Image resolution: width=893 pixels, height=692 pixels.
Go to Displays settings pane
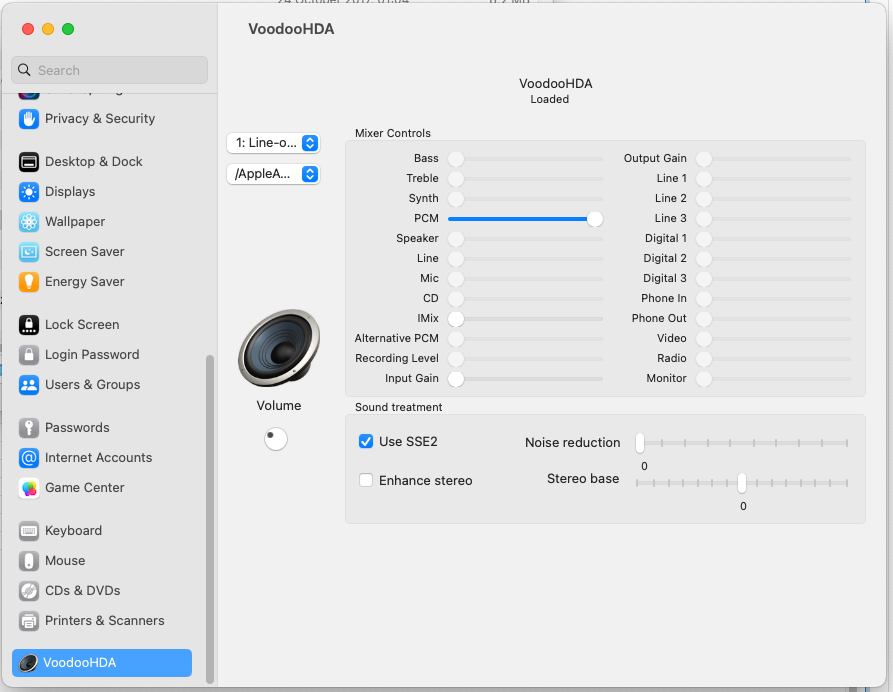[x=102, y=192]
